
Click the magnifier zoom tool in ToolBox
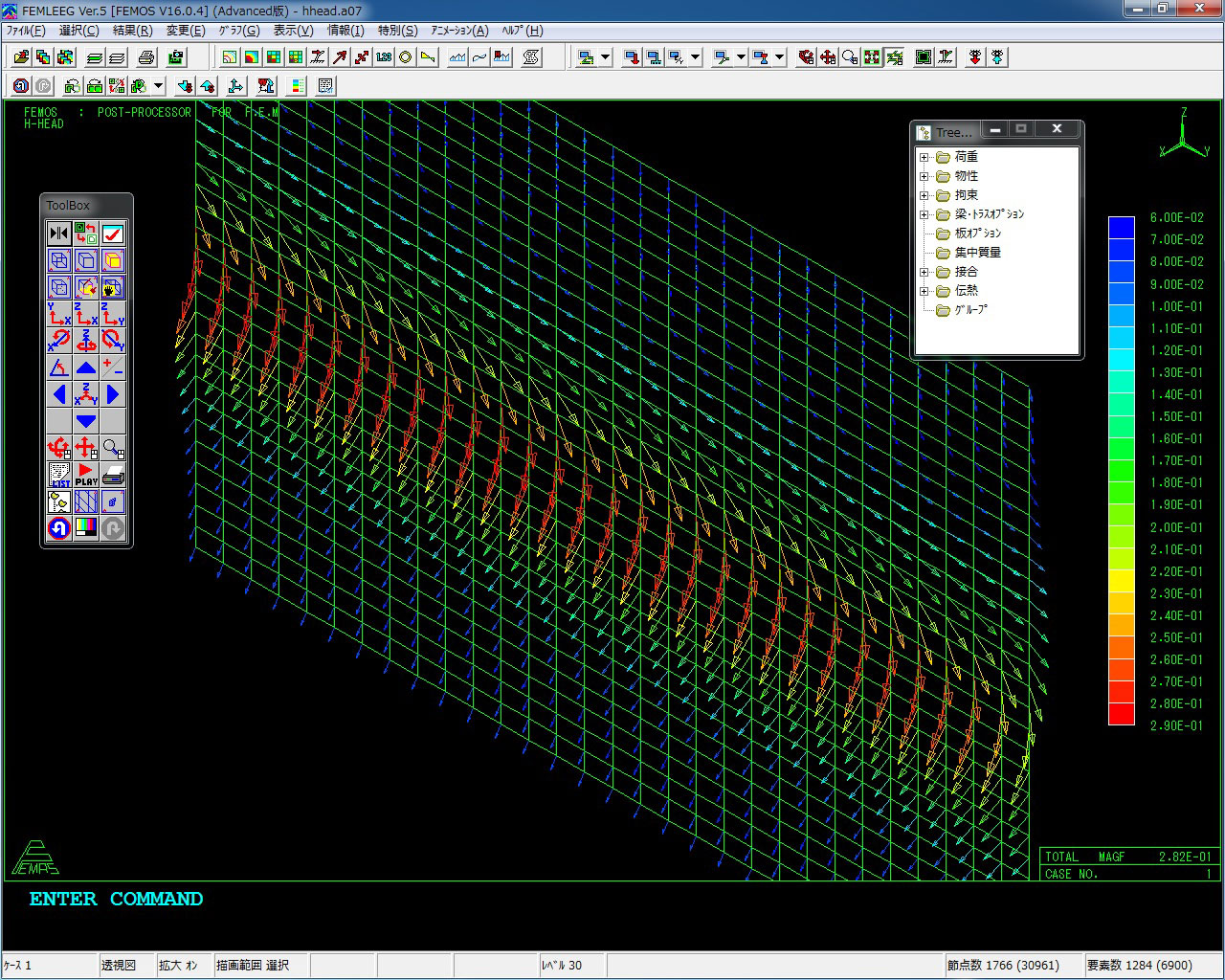tap(113, 448)
